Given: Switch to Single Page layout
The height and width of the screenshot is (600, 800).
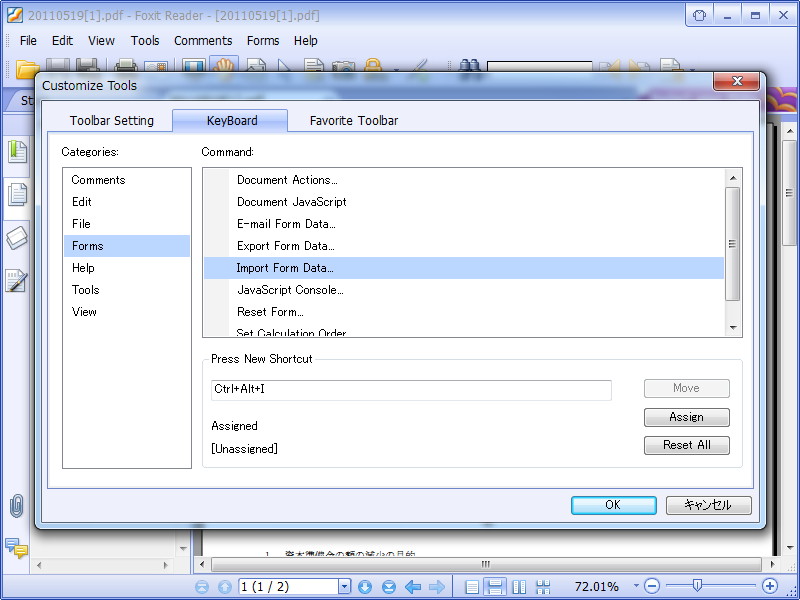Looking at the screenshot, I should tap(472, 587).
